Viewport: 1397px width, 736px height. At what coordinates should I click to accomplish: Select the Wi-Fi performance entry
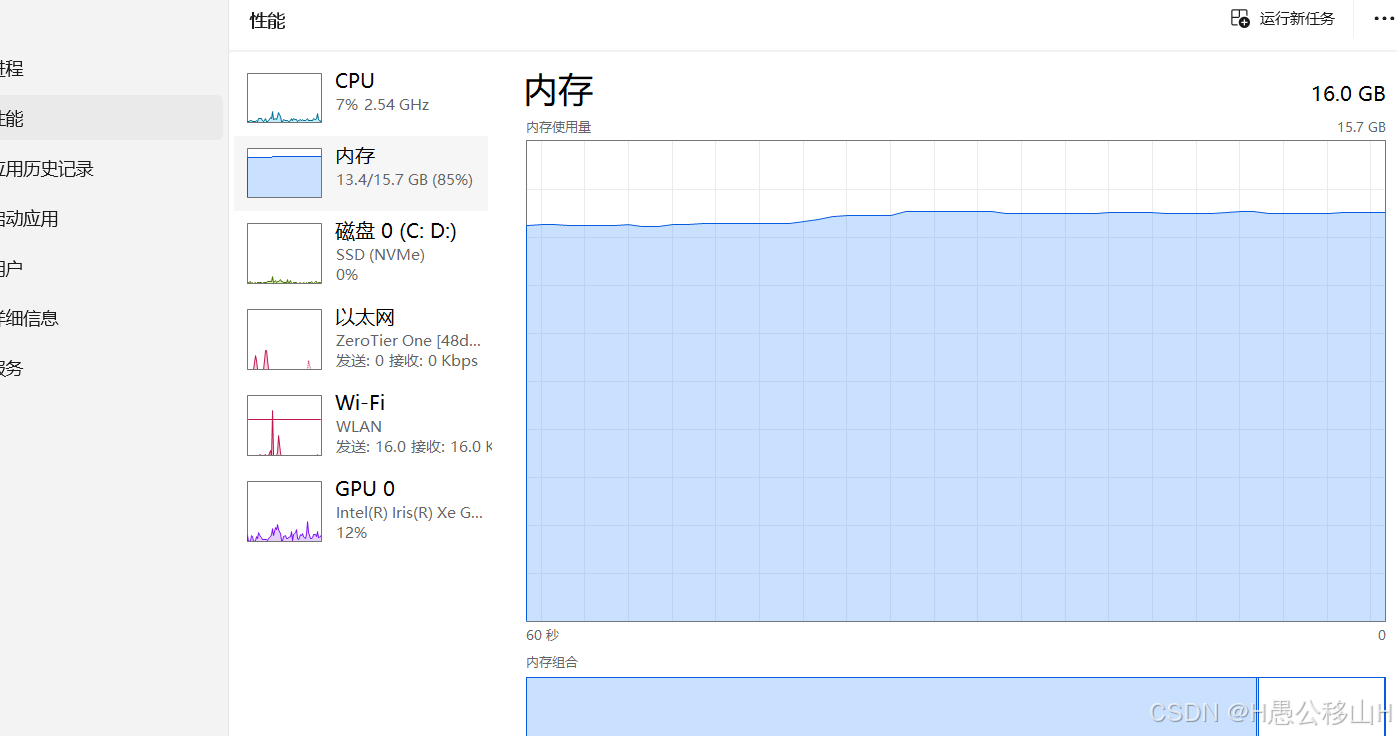[x=361, y=424]
